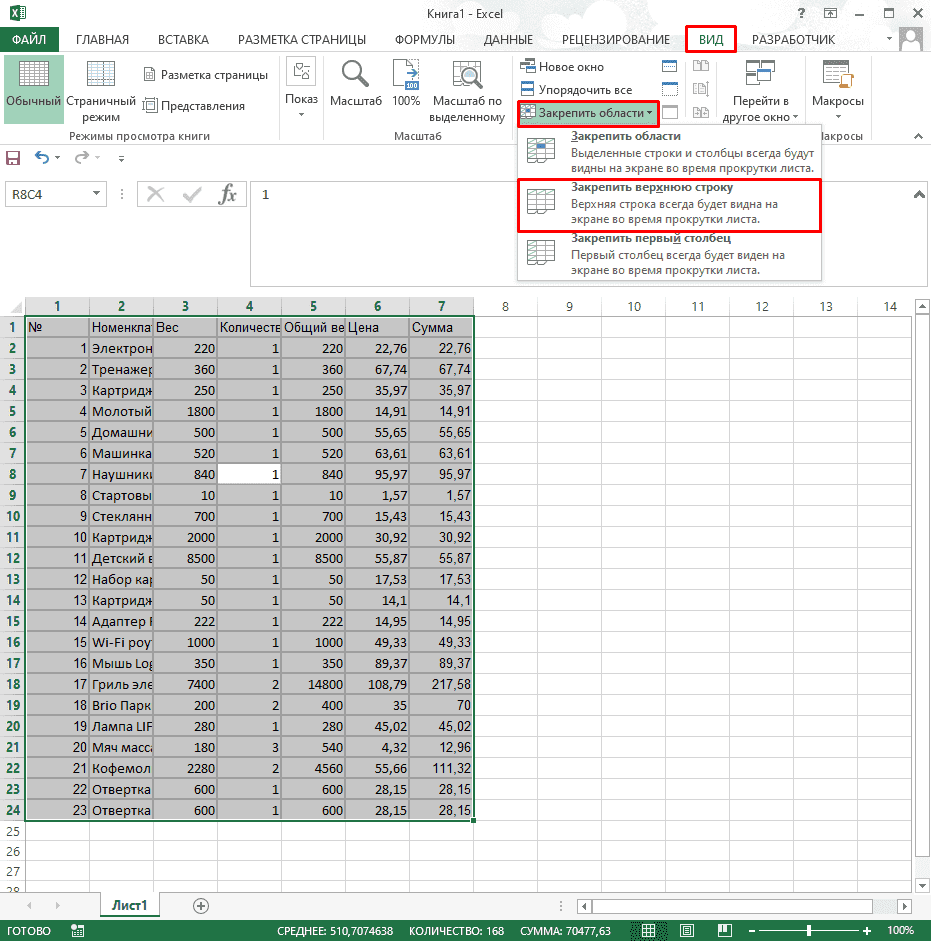Click the zoom out minus button
This screenshot has height=941, width=931.
click(752, 931)
